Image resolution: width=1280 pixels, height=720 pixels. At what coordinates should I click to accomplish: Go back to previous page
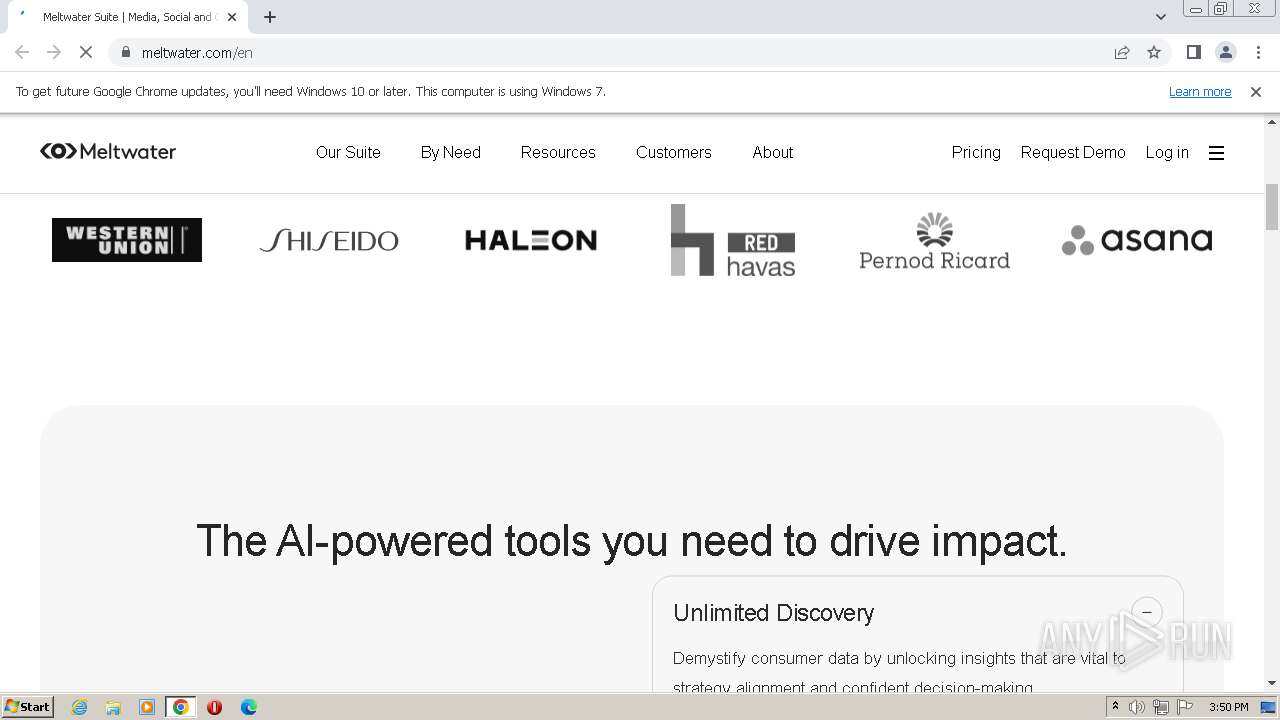point(22,52)
